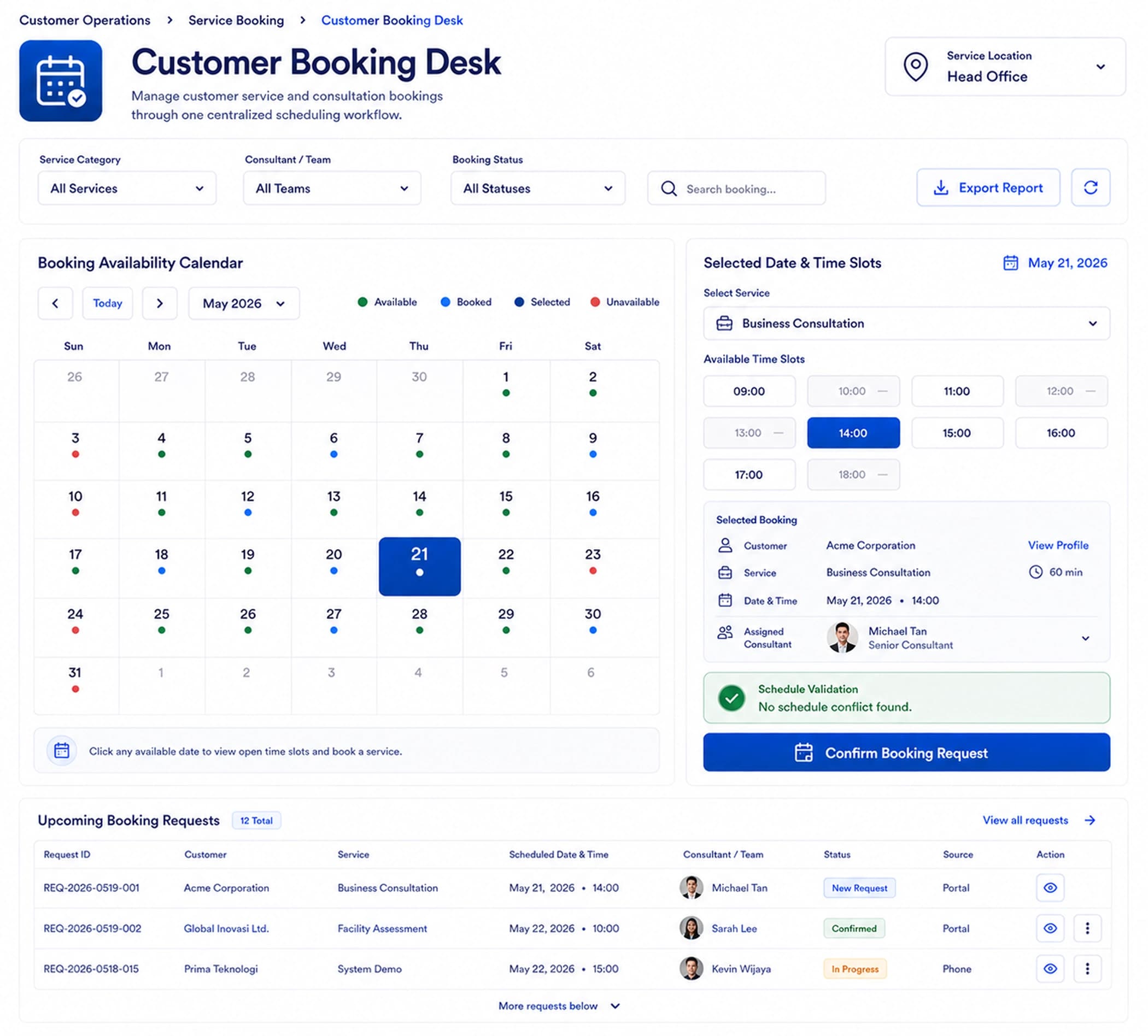
Task: Click the New Request status badge
Action: (859, 888)
